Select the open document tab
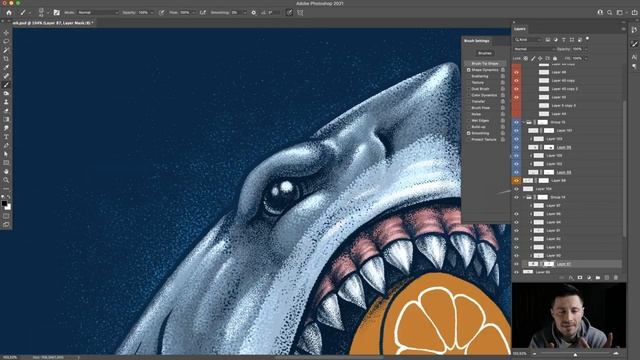This screenshot has width=640, height=360. click(53, 23)
